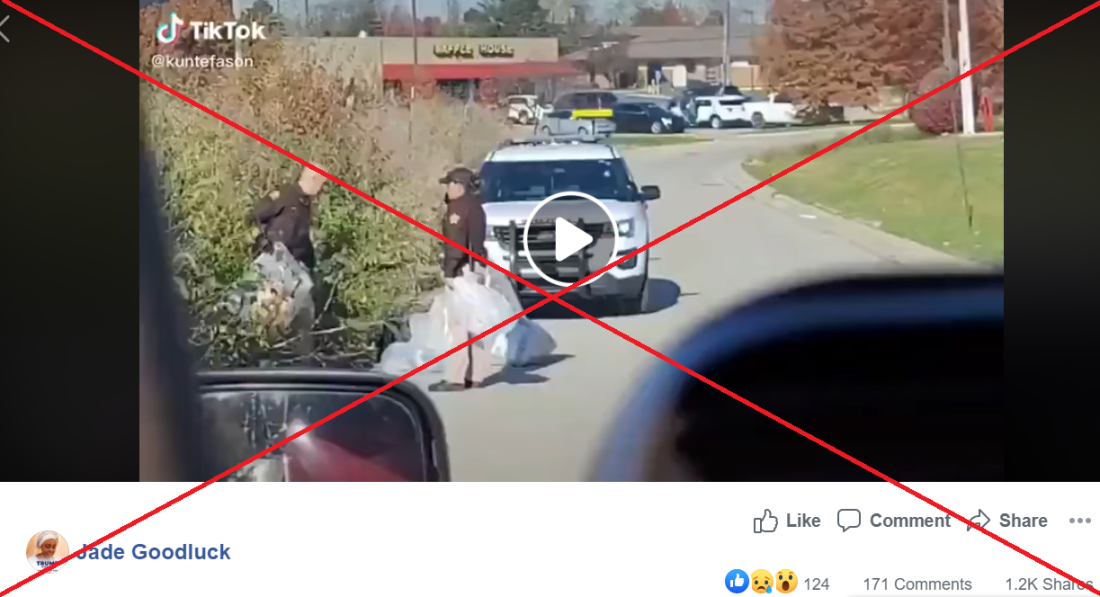Image resolution: width=1100 pixels, height=597 pixels.
Task: Play the TikTok video
Action: click(x=570, y=239)
